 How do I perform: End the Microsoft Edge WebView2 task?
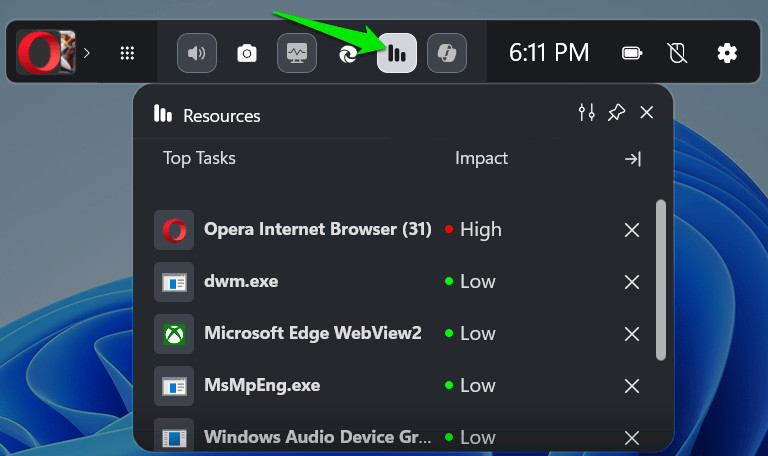[632, 334]
